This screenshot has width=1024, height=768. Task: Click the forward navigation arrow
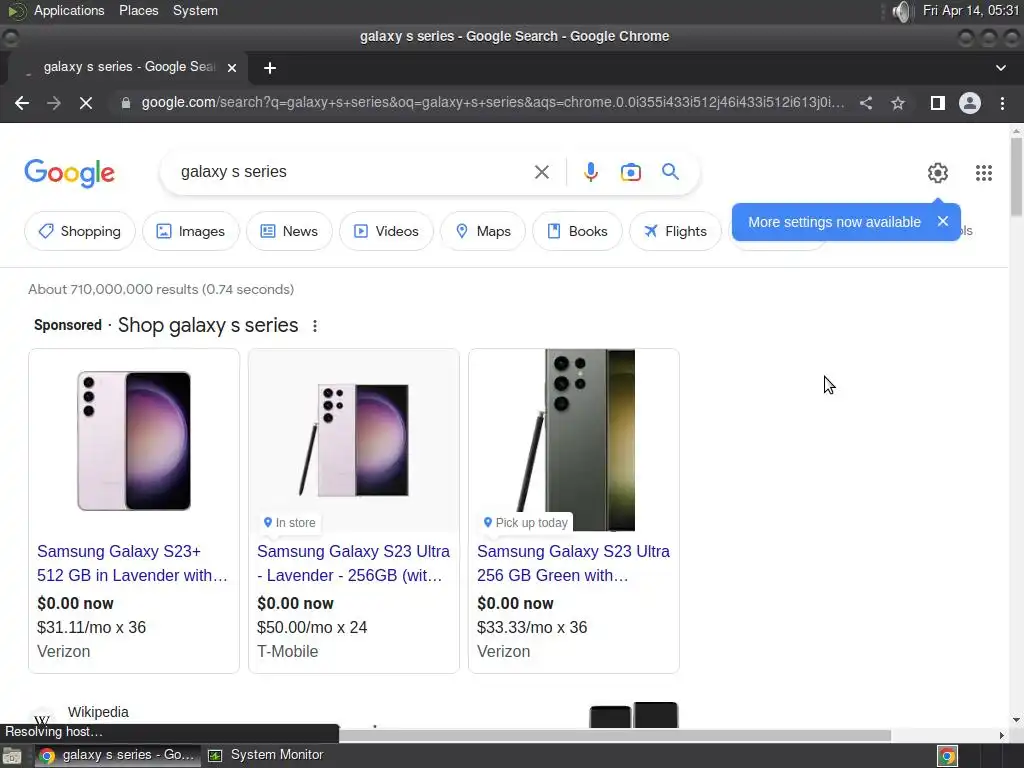click(54, 103)
